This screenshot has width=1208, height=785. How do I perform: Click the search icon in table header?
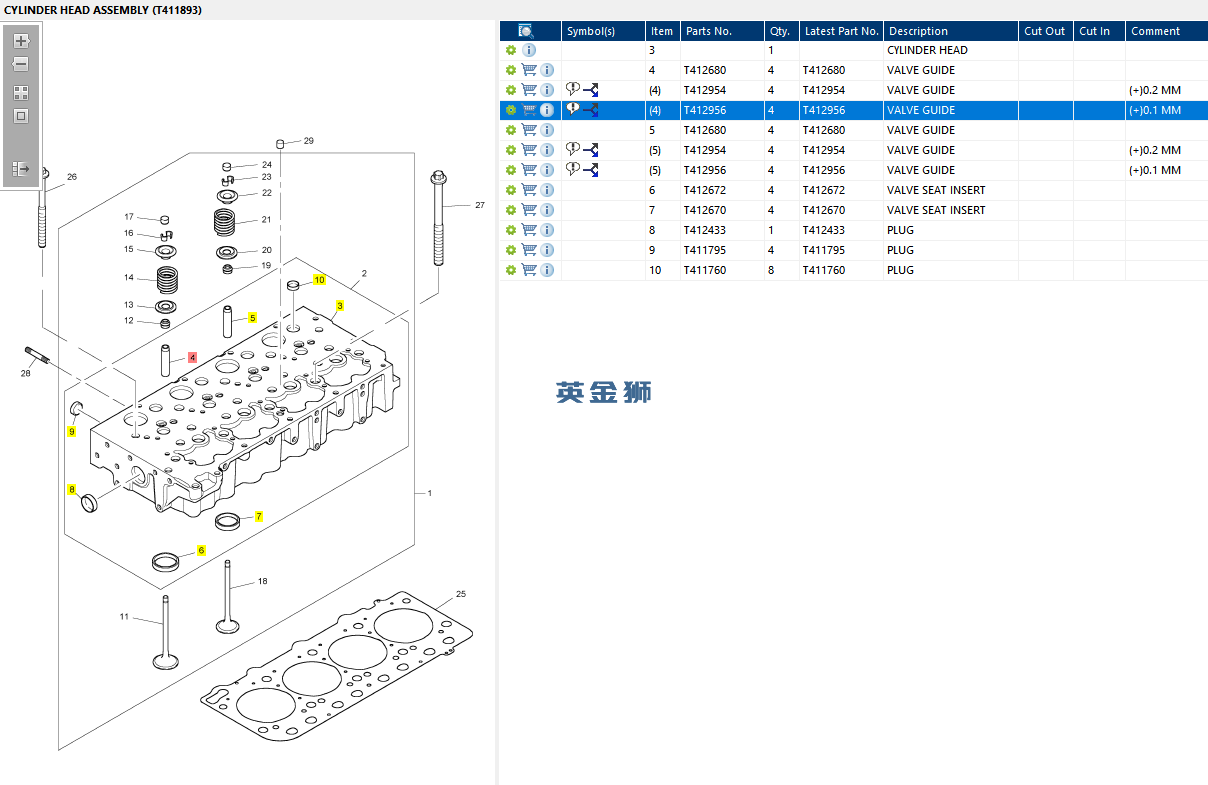pos(527,31)
